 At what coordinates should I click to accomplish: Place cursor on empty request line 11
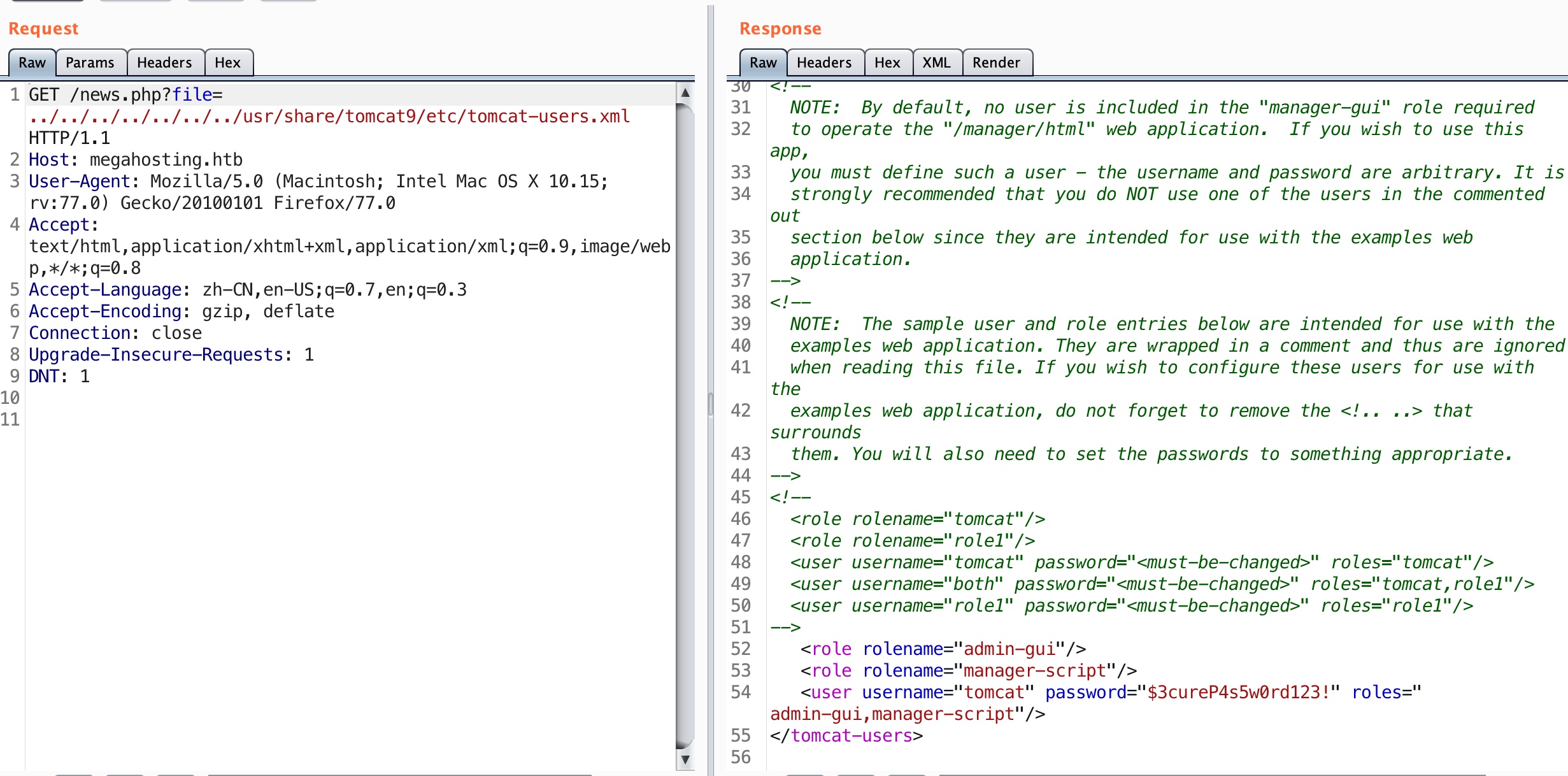pos(191,420)
